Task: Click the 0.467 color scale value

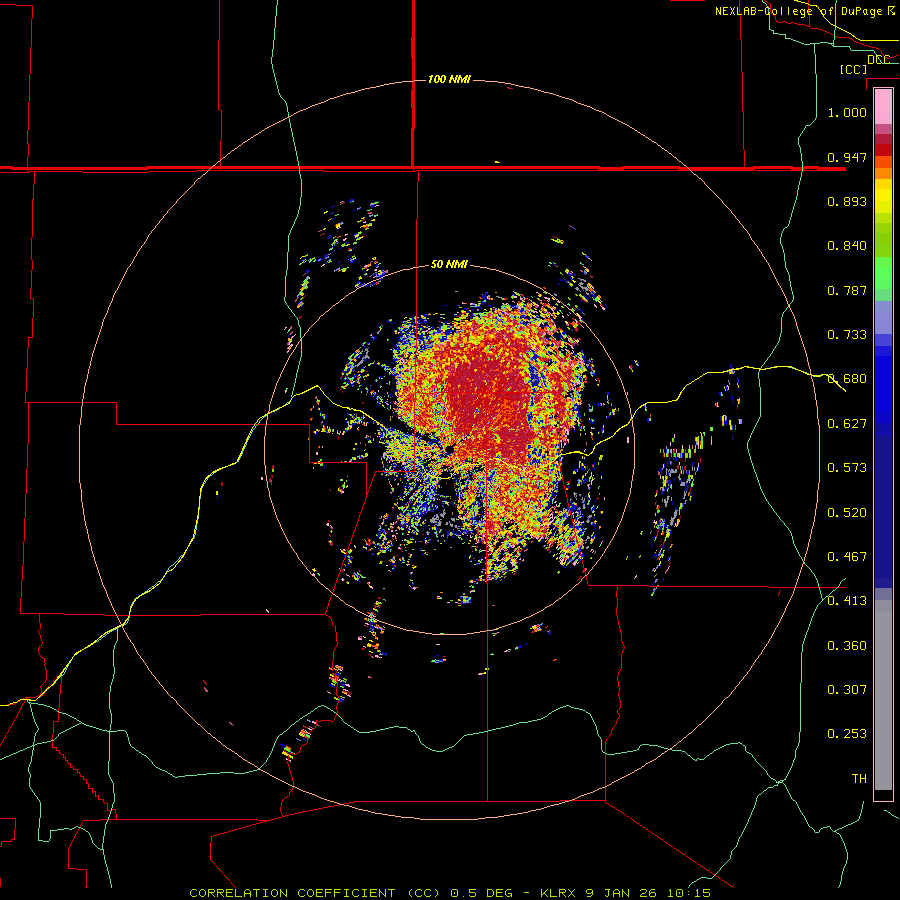Action: (847, 557)
